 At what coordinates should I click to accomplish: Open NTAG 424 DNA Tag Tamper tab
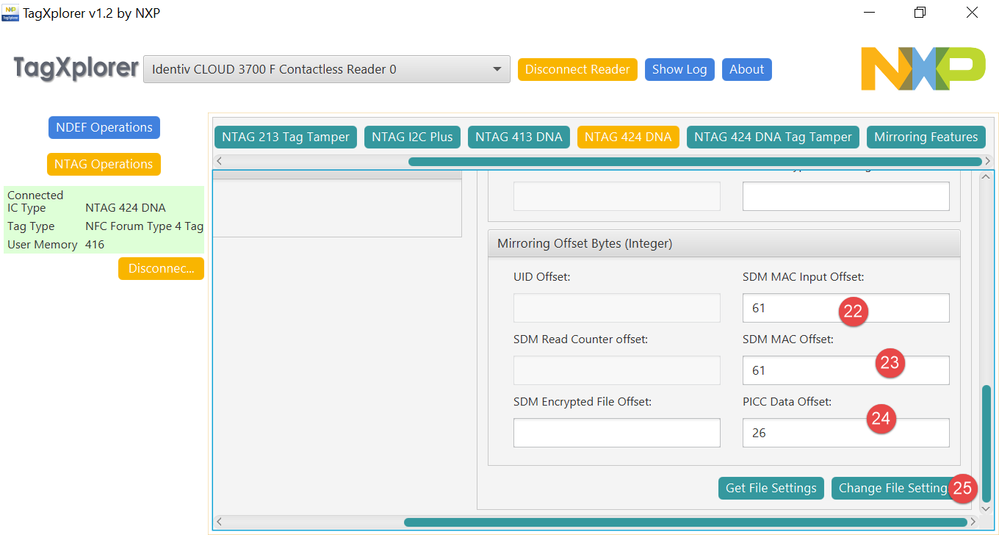pos(773,137)
